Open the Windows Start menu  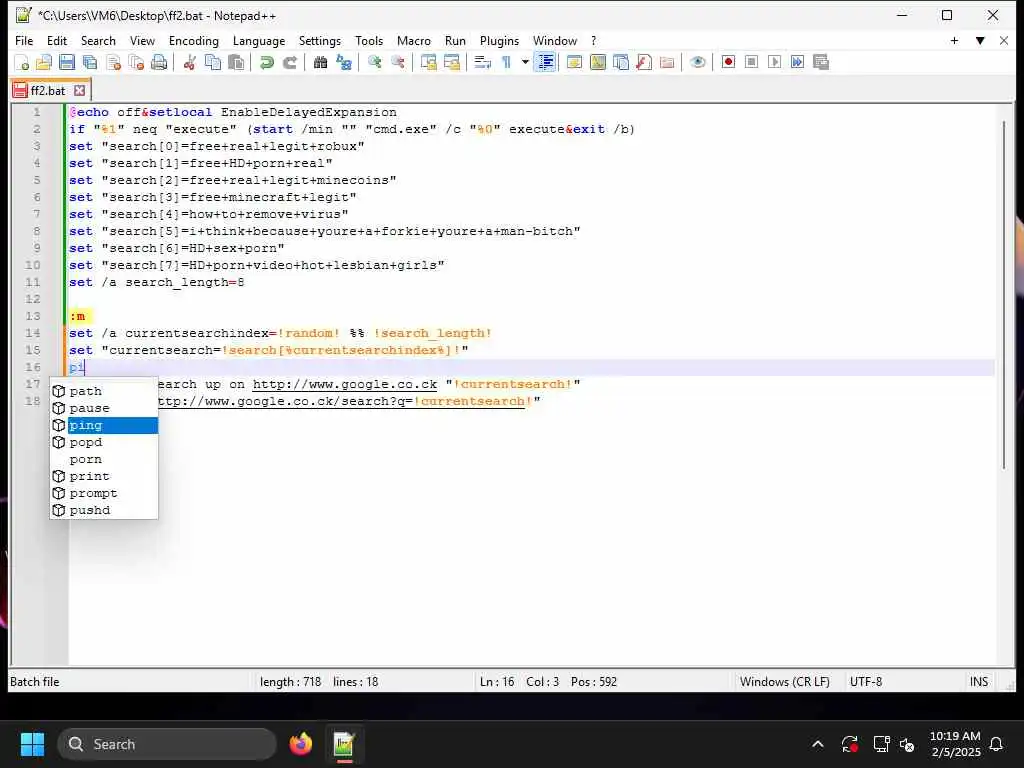(32, 744)
